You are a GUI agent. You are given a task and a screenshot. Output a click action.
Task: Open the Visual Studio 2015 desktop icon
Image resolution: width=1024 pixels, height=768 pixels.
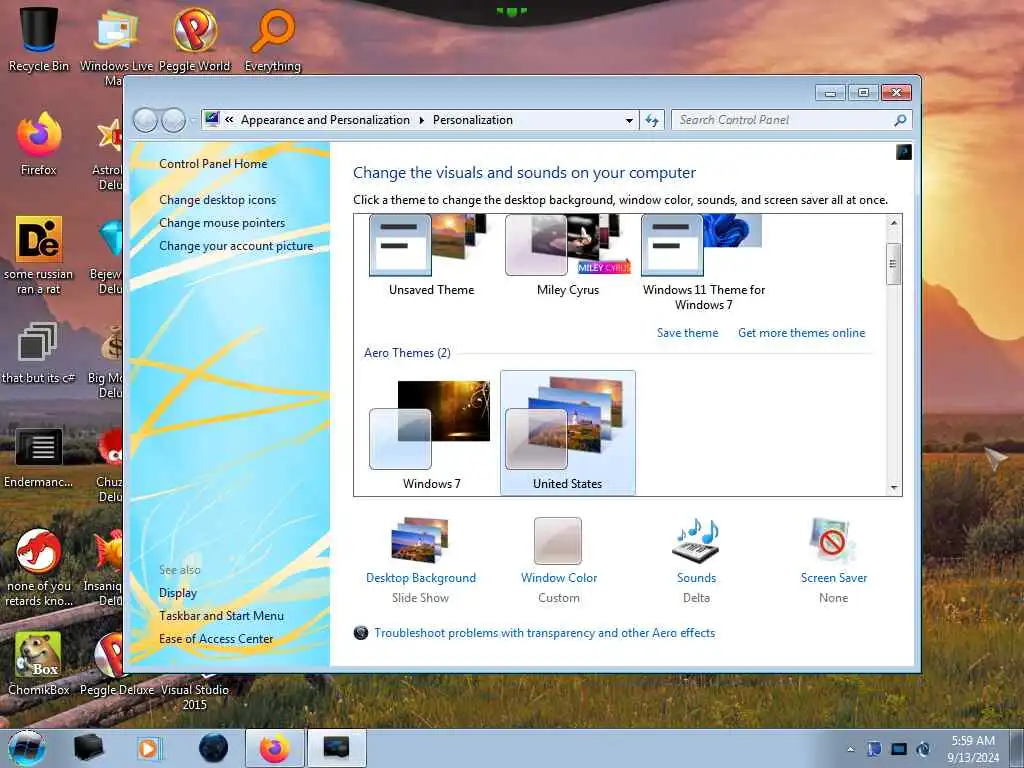tap(195, 690)
